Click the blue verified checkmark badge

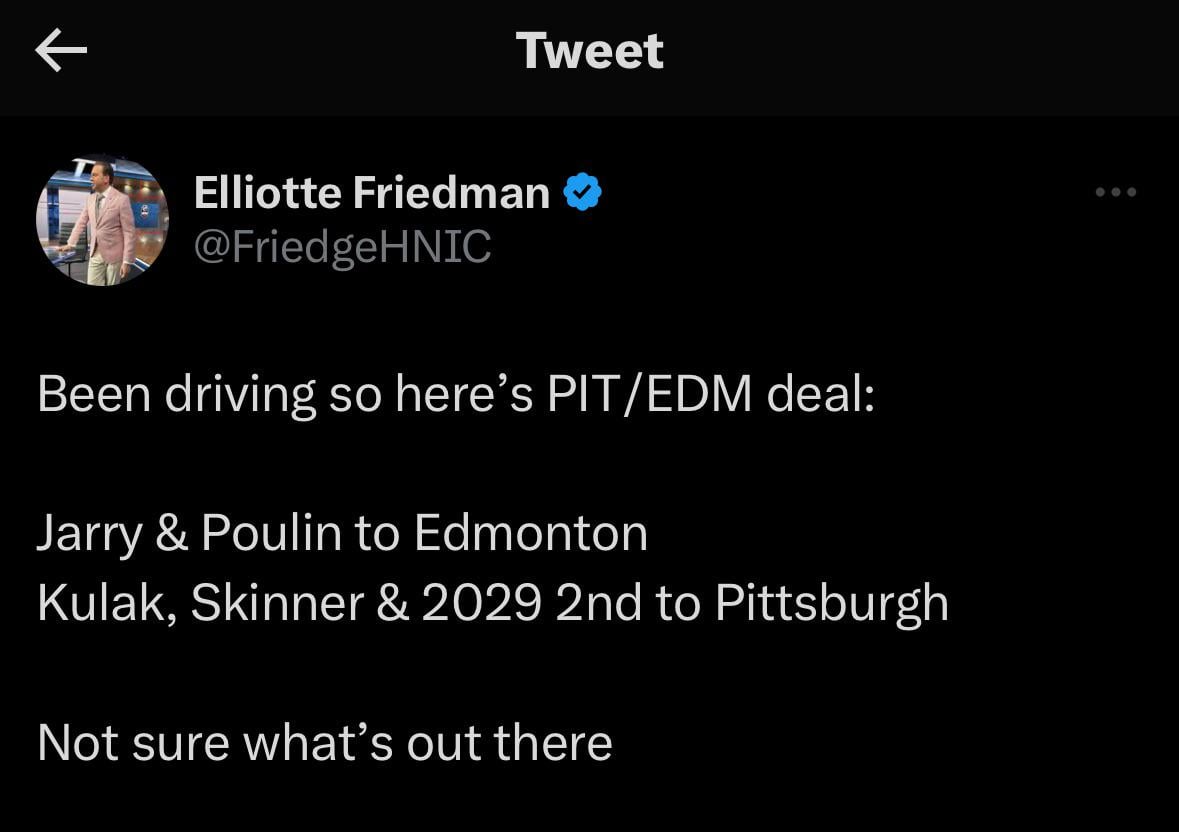582,191
